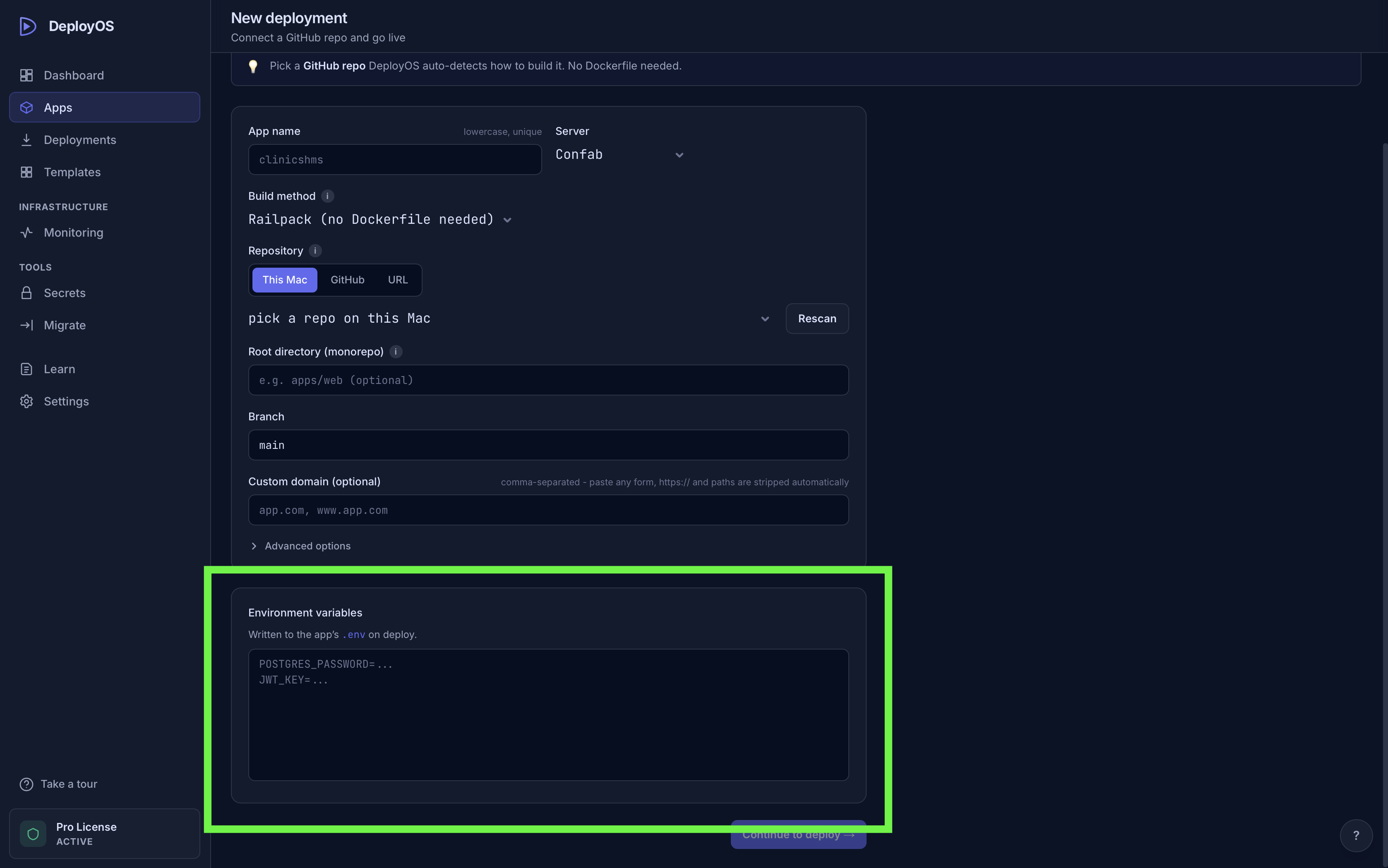Viewport: 1388px width, 868px height.
Task: Click the Custom domain input field
Action: (548, 510)
